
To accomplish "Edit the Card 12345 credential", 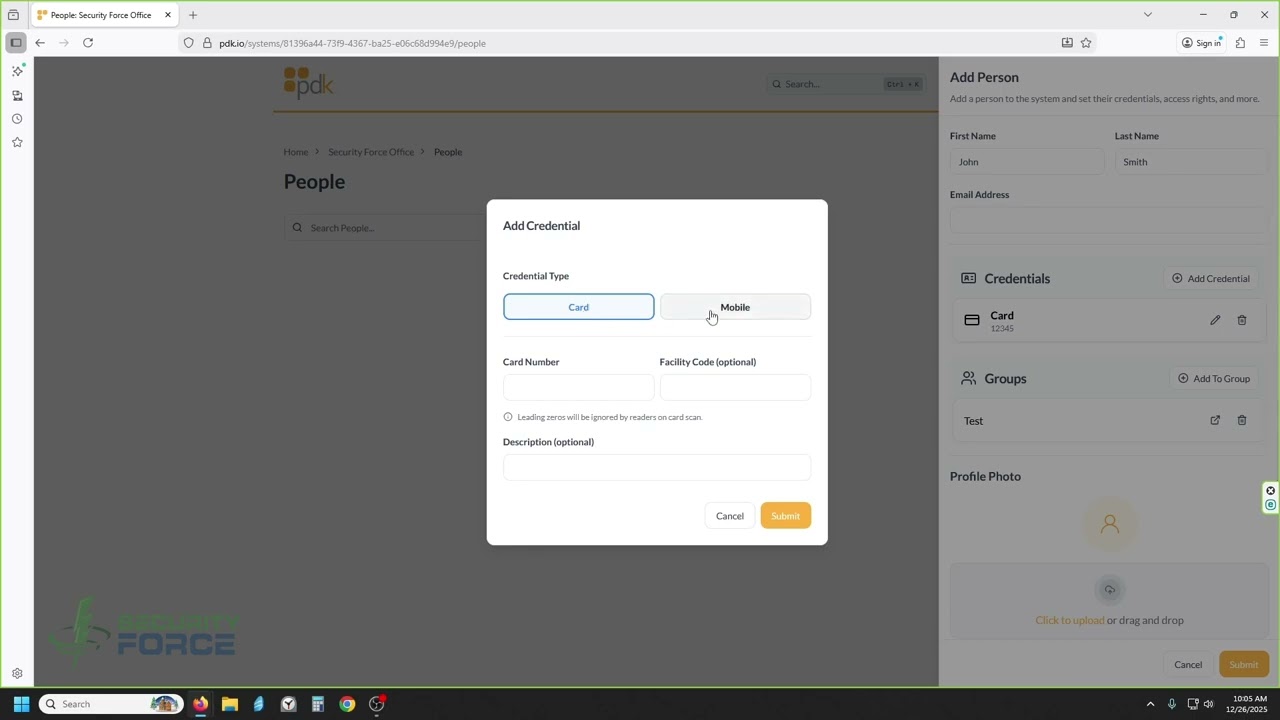I will coord(1215,320).
